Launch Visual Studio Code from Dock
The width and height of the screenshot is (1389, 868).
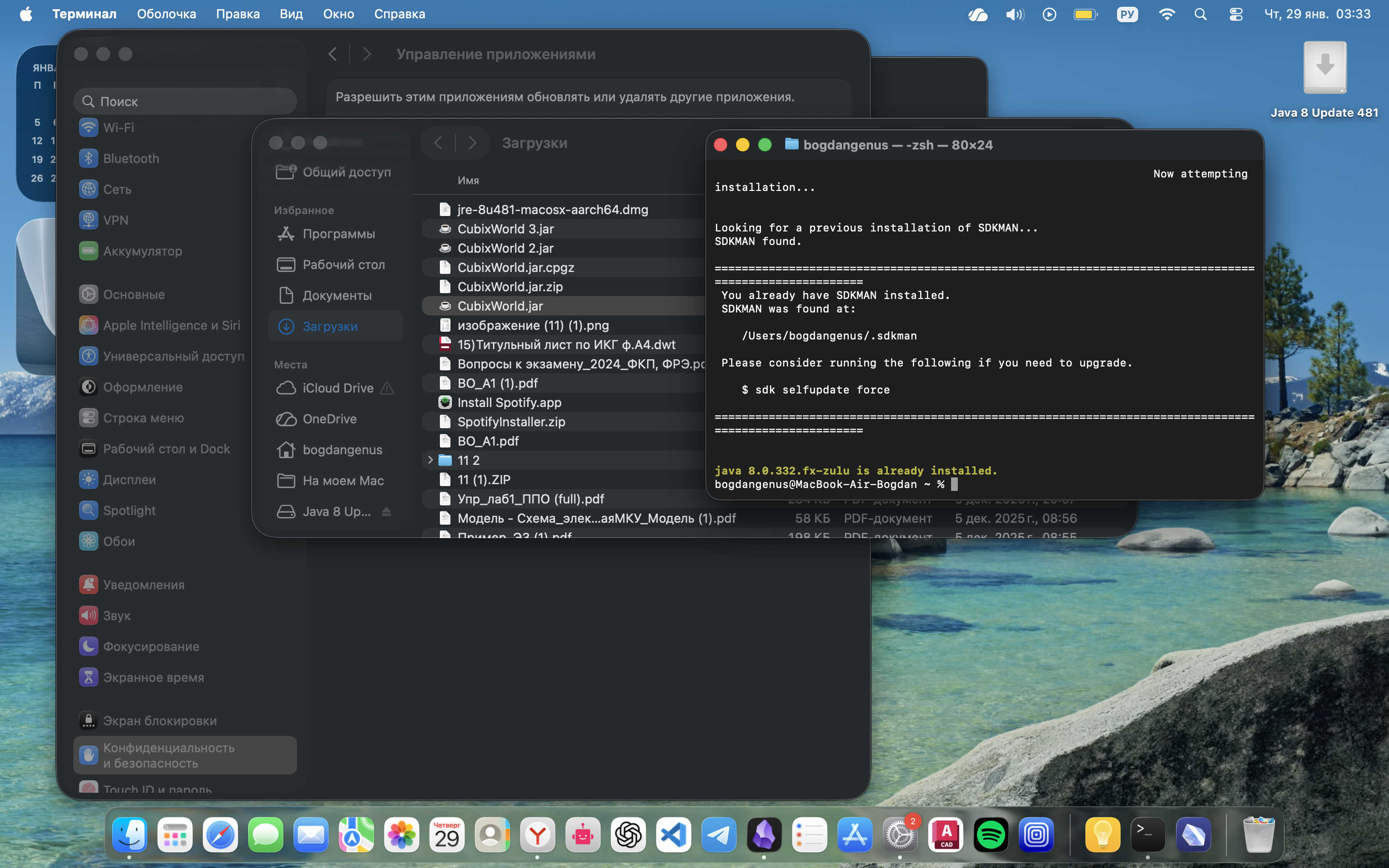[x=673, y=834]
